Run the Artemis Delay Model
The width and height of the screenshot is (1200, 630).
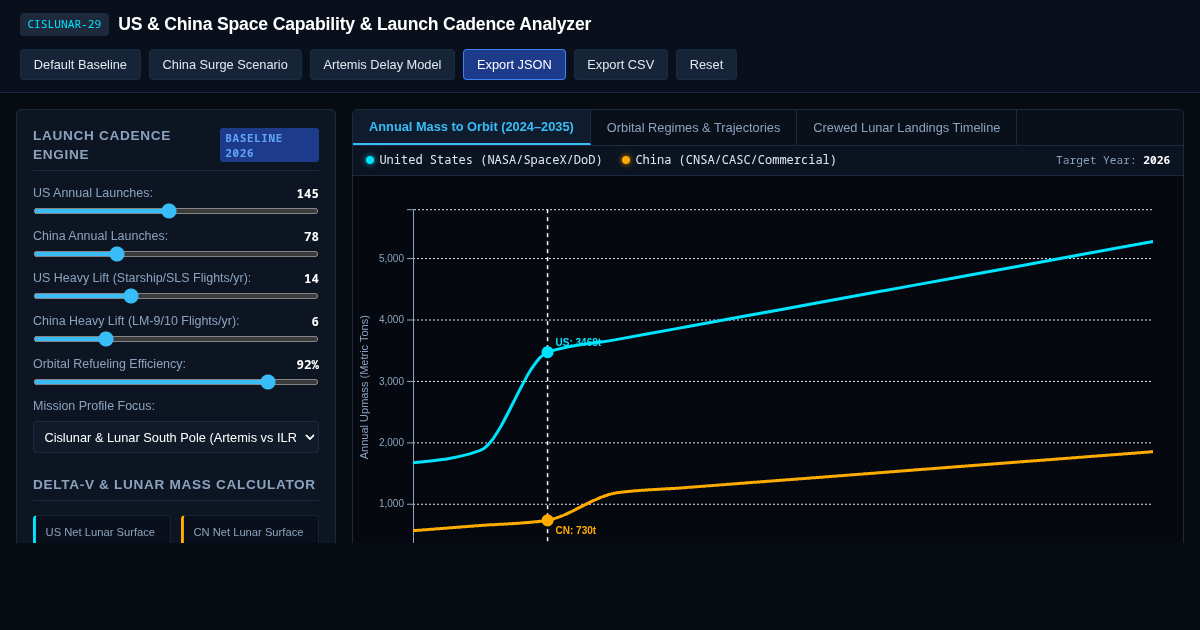pyautogui.click(x=382, y=65)
